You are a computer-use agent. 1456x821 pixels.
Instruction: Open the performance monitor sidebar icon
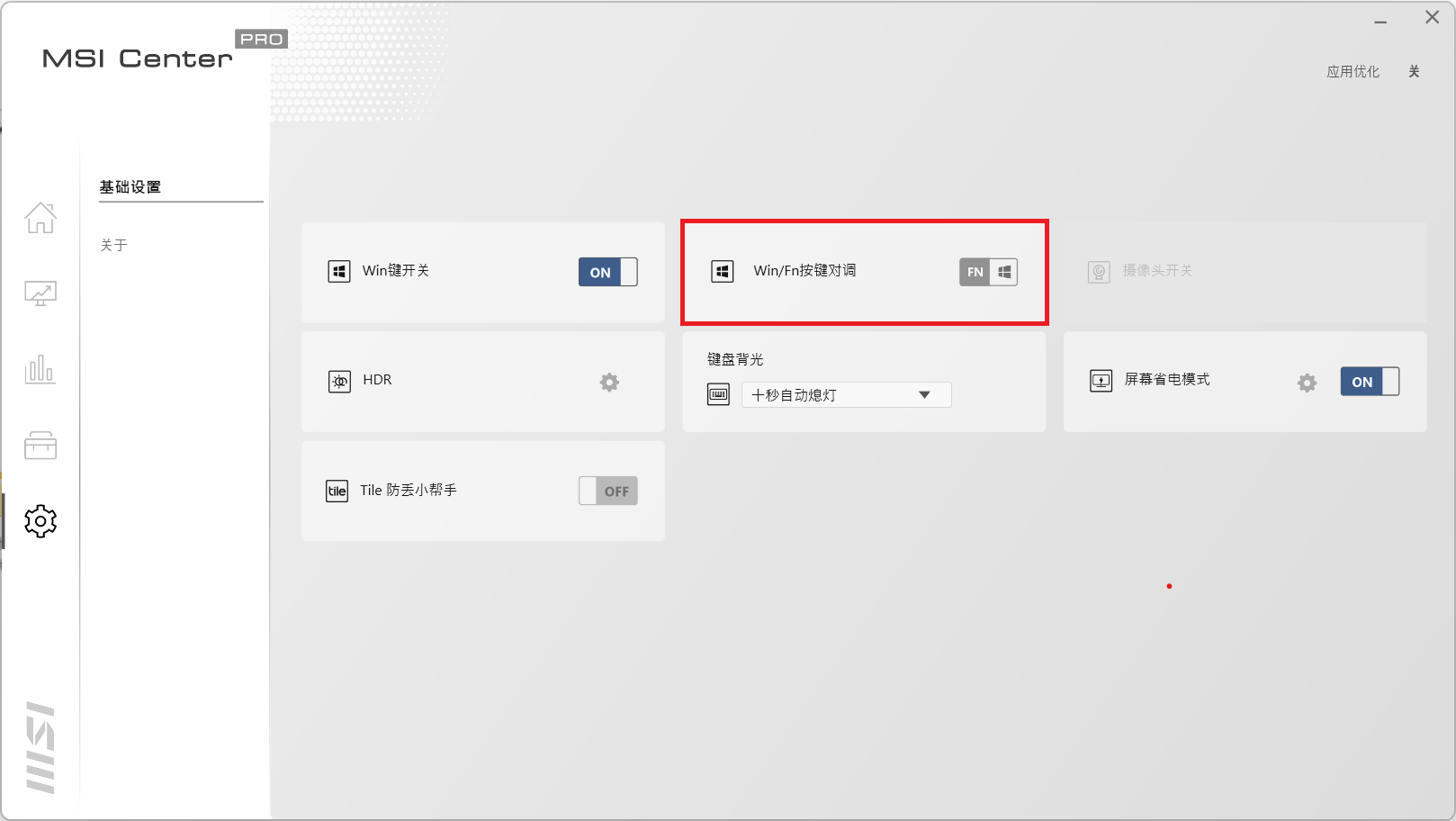(40, 293)
